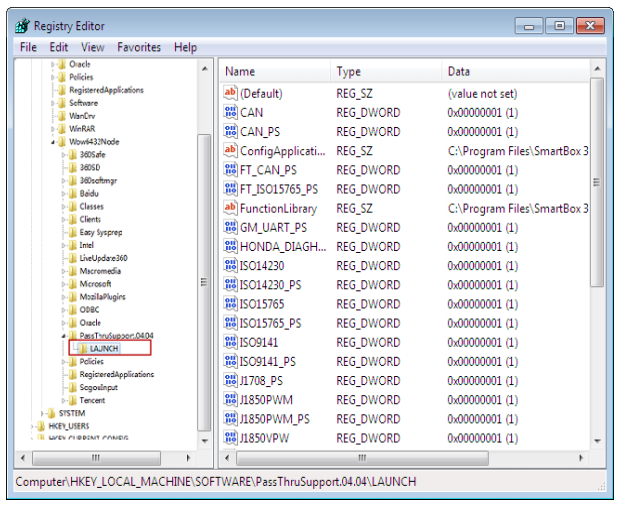Click the Registry Editor title bar icon
Viewport: 620px width, 507px height.
click(22, 26)
